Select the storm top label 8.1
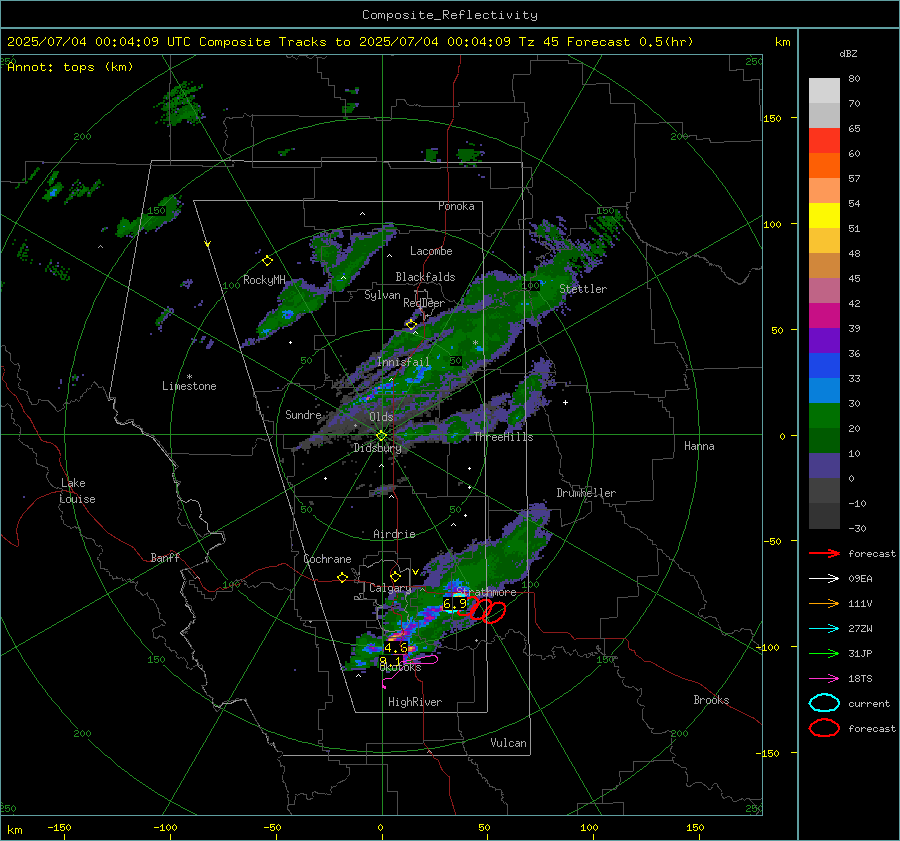900x841 pixels. click(390, 661)
